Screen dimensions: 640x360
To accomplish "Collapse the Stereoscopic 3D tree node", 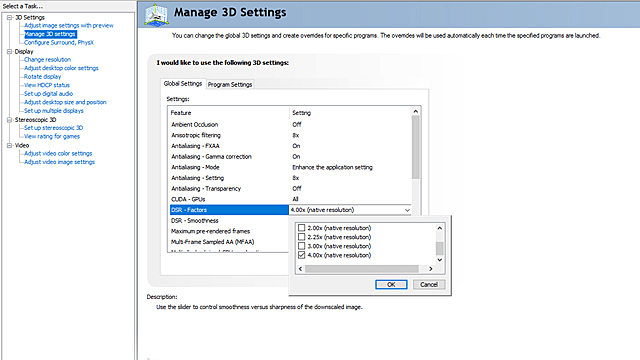I will point(9,120).
